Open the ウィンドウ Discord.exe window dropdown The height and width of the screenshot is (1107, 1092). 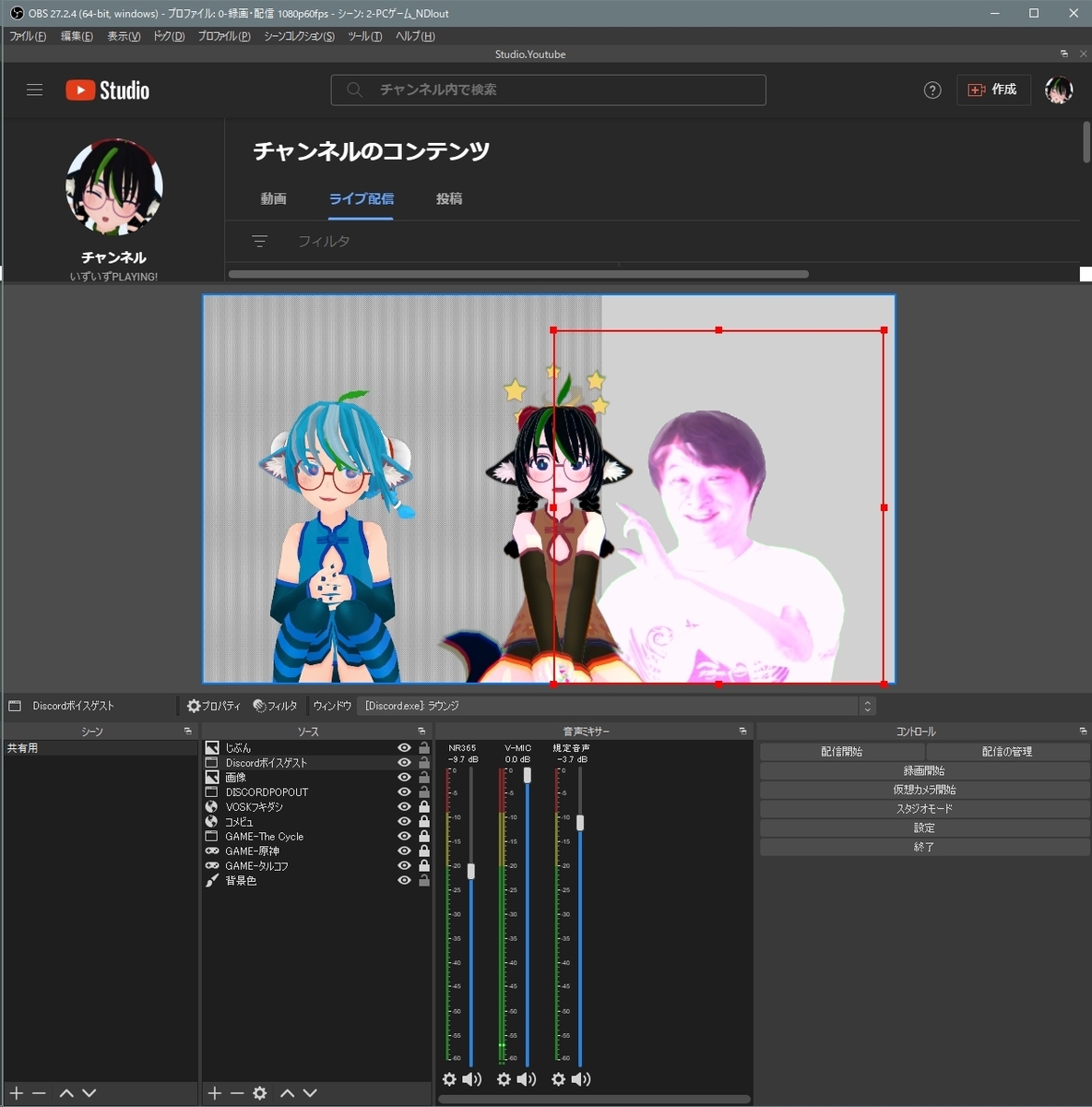pyautogui.click(x=616, y=706)
